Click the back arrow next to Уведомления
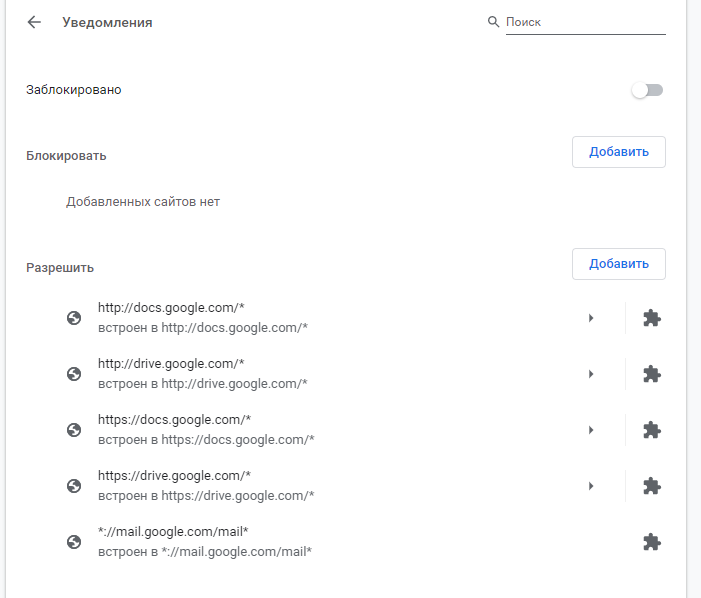Image resolution: width=701 pixels, height=598 pixels. pyautogui.click(x=35, y=22)
